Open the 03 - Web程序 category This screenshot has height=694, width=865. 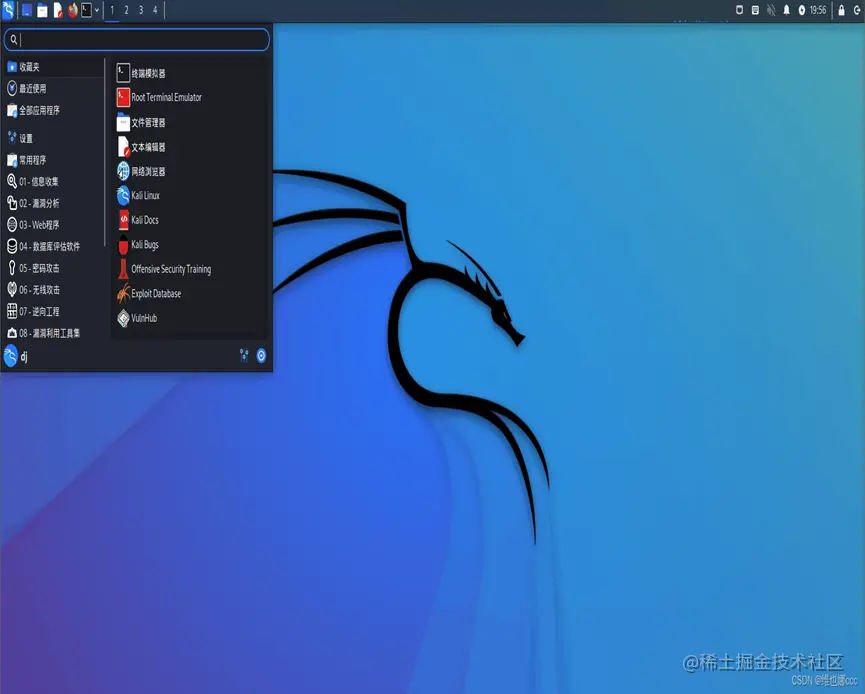click(x=54, y=225)
